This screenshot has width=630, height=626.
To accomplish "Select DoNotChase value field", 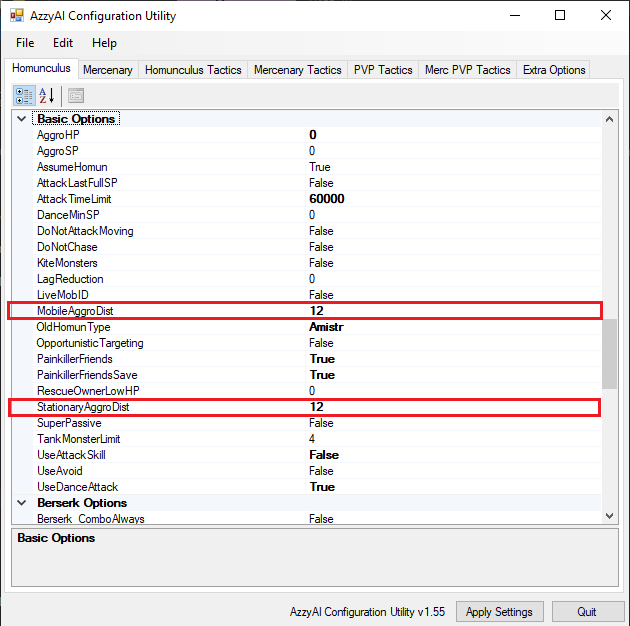I will point(453,247).
